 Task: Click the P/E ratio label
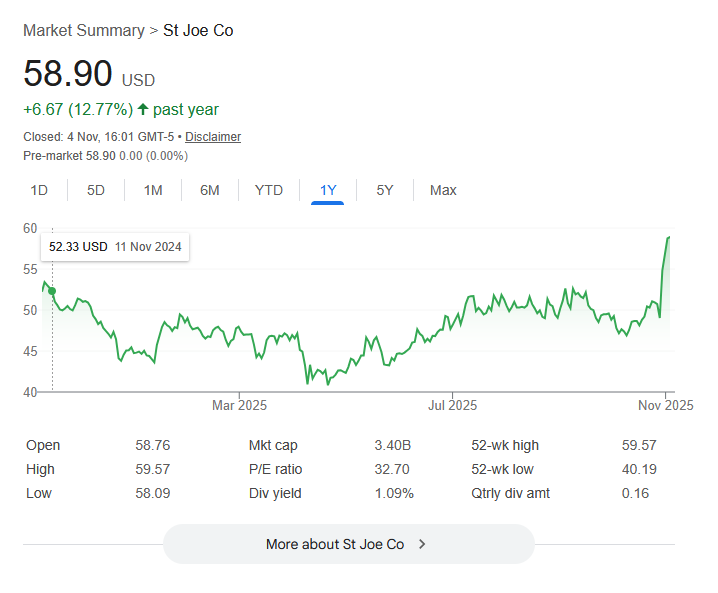[x=276, y=469]
